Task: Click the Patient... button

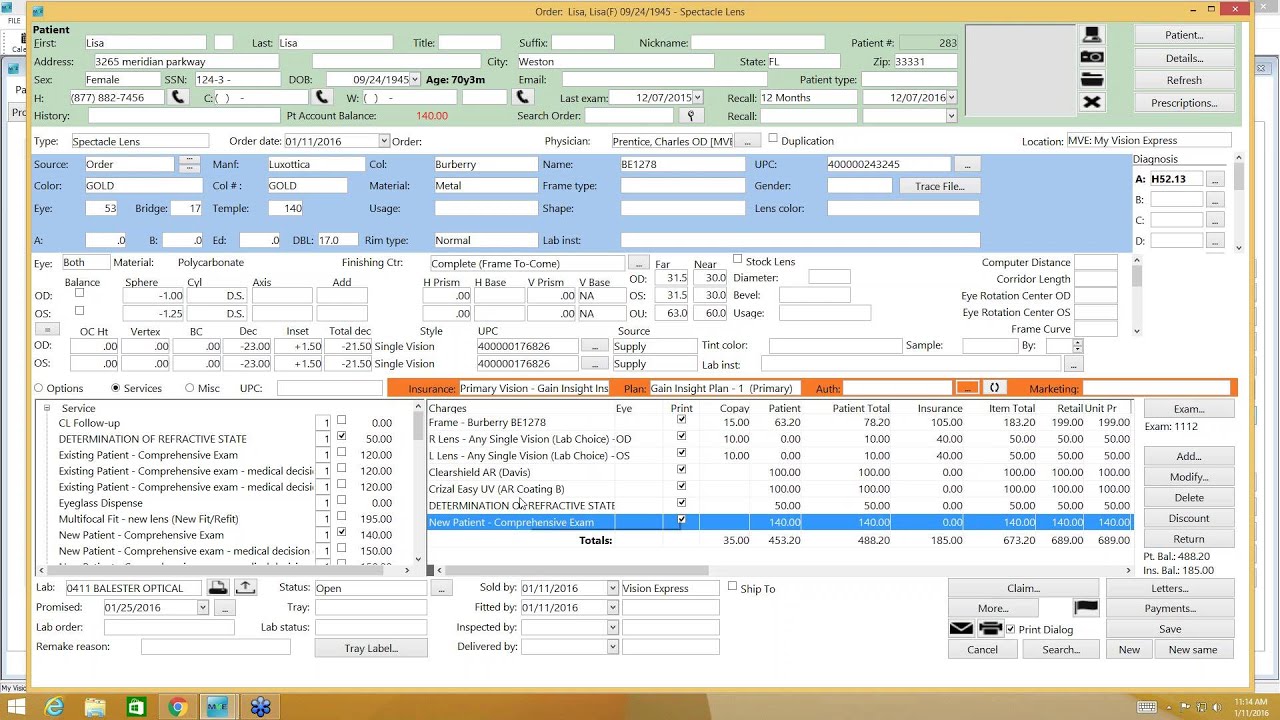Action: 1184,35
